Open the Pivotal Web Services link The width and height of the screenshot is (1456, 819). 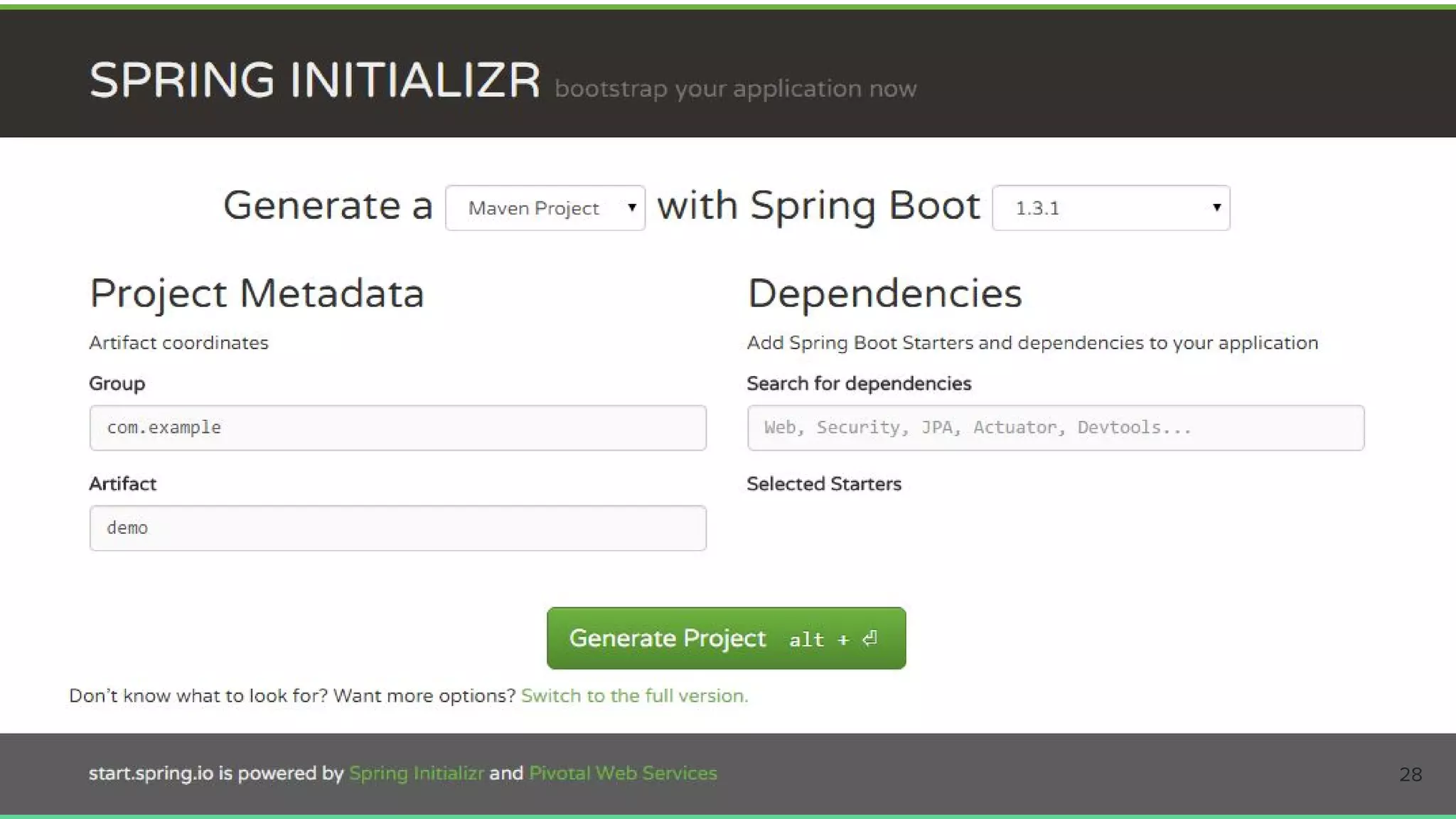pyautogui.click(x=623, y=773)
